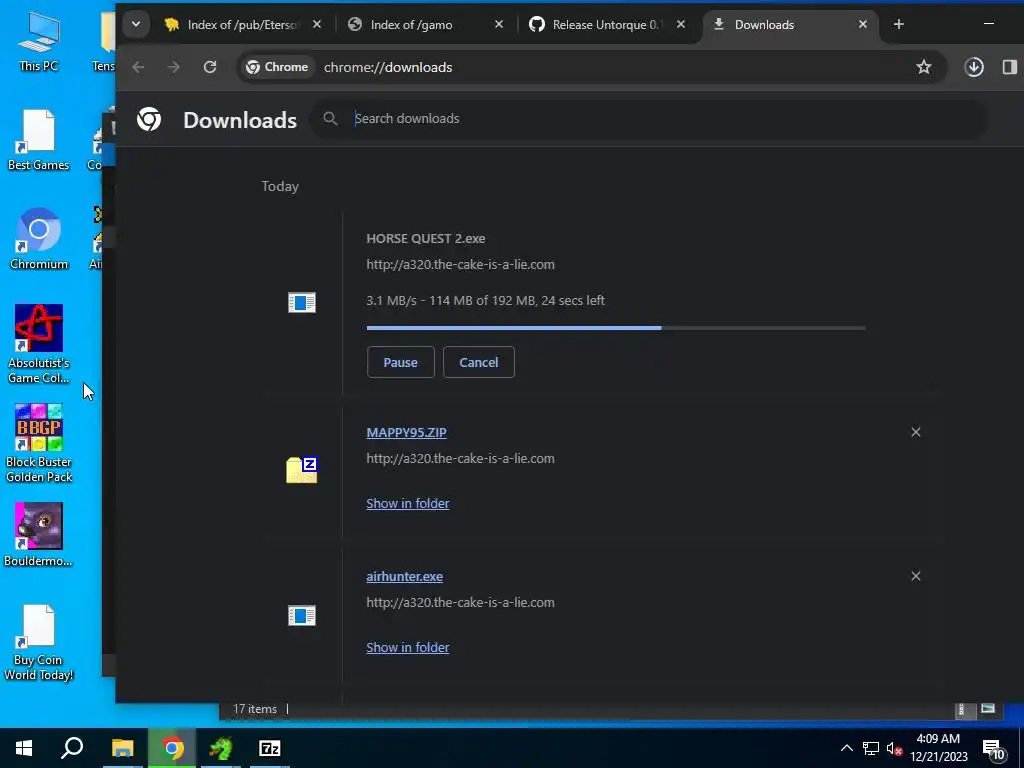Select Buy Coin World Today! shortcut
Image resolution: width=1024 pixels, height=768 pixels.
click(x=39, y=643)
